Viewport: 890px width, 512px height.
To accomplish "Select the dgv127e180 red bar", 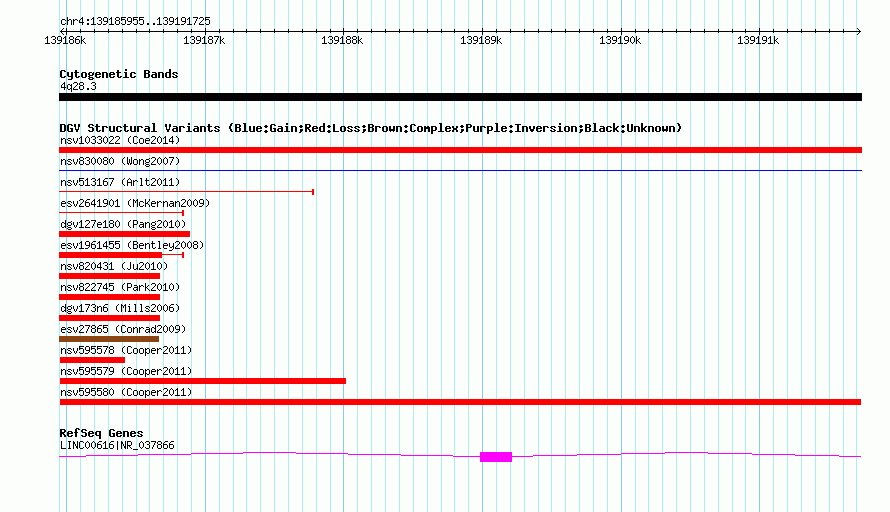I will click(124, 234).
